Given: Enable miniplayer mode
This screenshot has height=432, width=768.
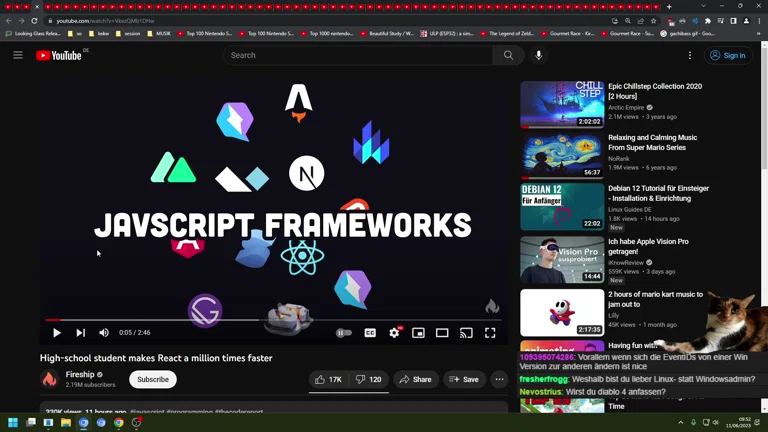Looking at the screenshot, I should 418,333.
